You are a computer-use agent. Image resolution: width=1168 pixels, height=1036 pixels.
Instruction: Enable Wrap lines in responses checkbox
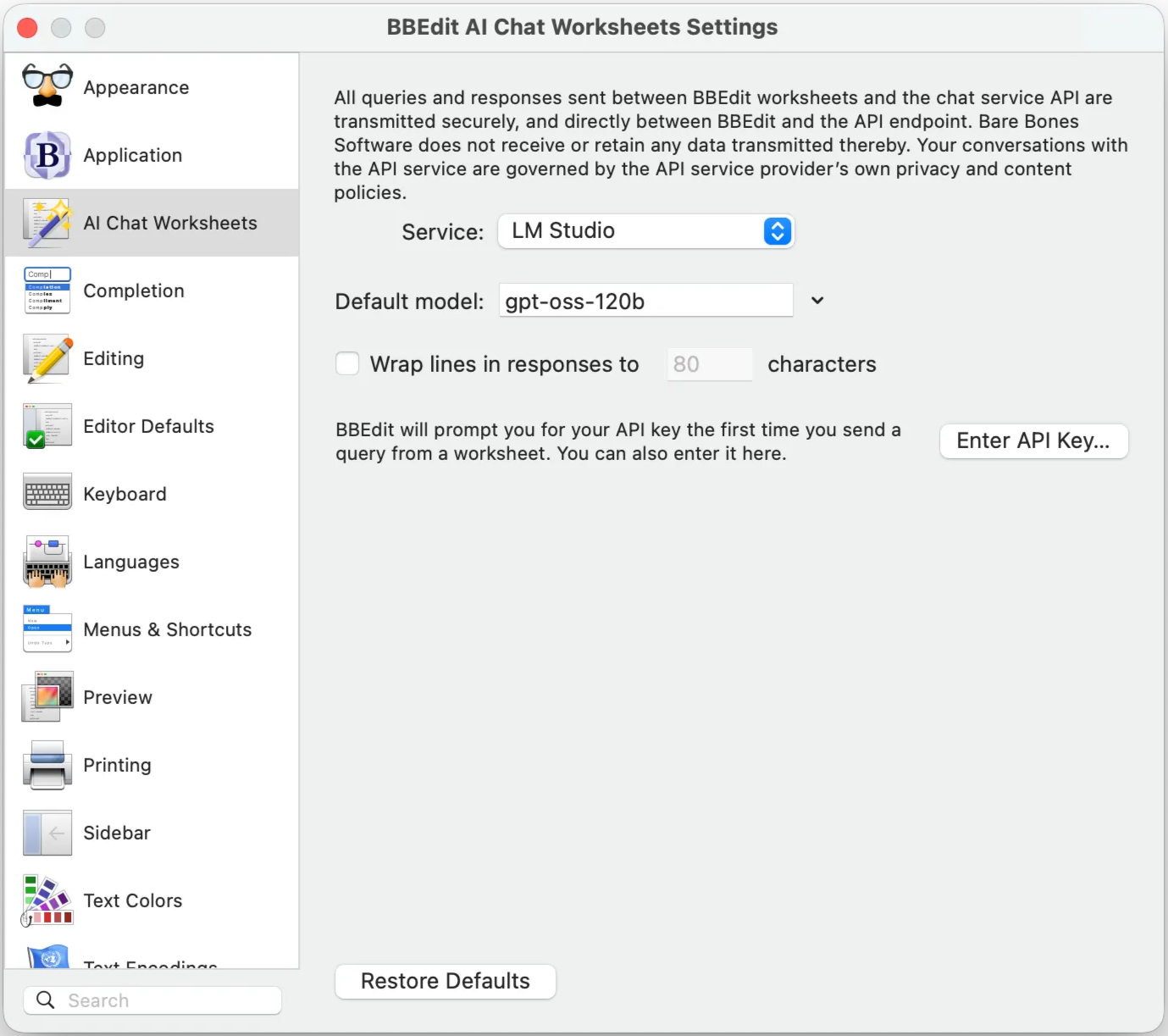click(347, 363)
